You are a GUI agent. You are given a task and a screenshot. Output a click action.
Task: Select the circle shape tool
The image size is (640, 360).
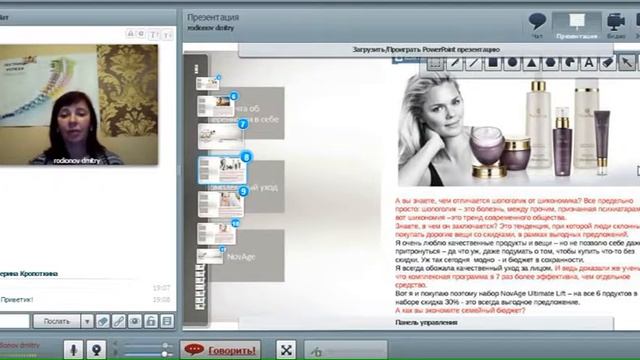[512, 63]
